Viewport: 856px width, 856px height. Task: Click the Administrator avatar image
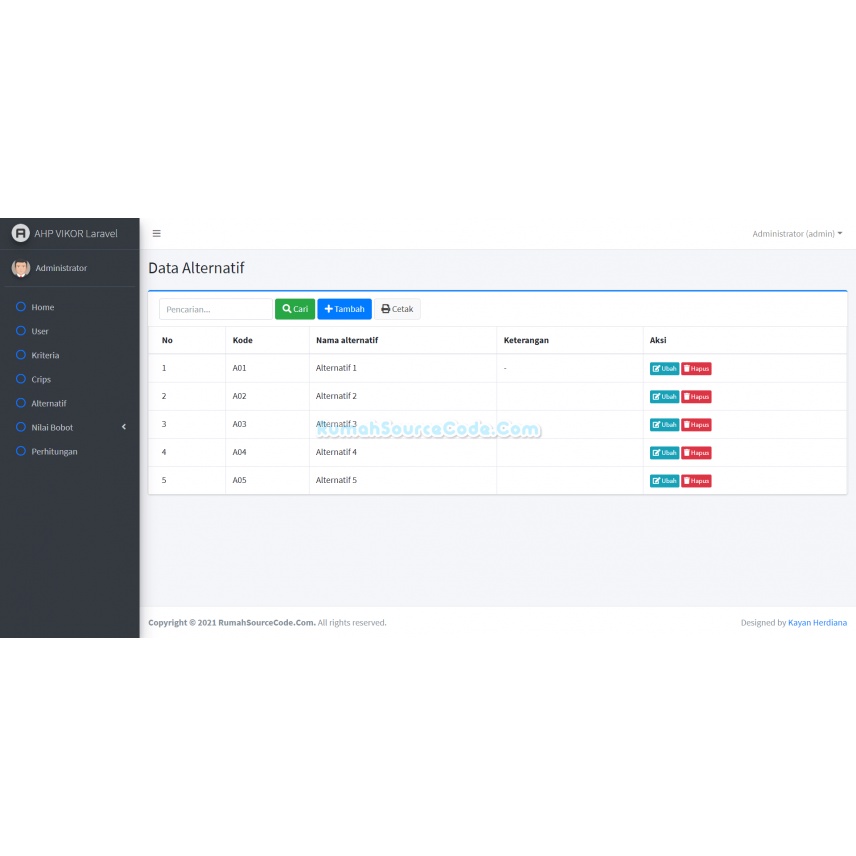[x=21, y=268]
